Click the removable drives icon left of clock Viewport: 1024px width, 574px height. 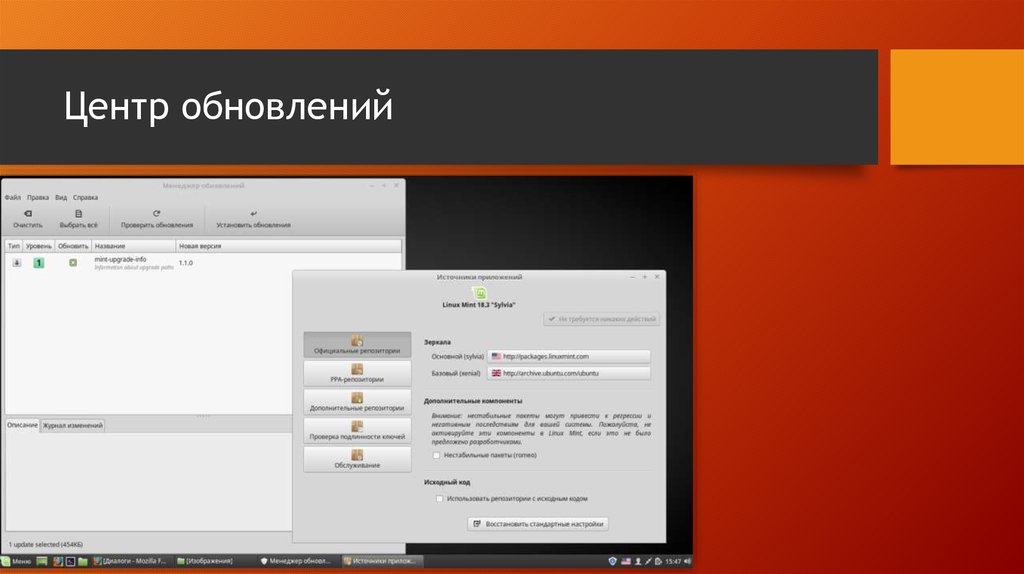coord(658,561)
